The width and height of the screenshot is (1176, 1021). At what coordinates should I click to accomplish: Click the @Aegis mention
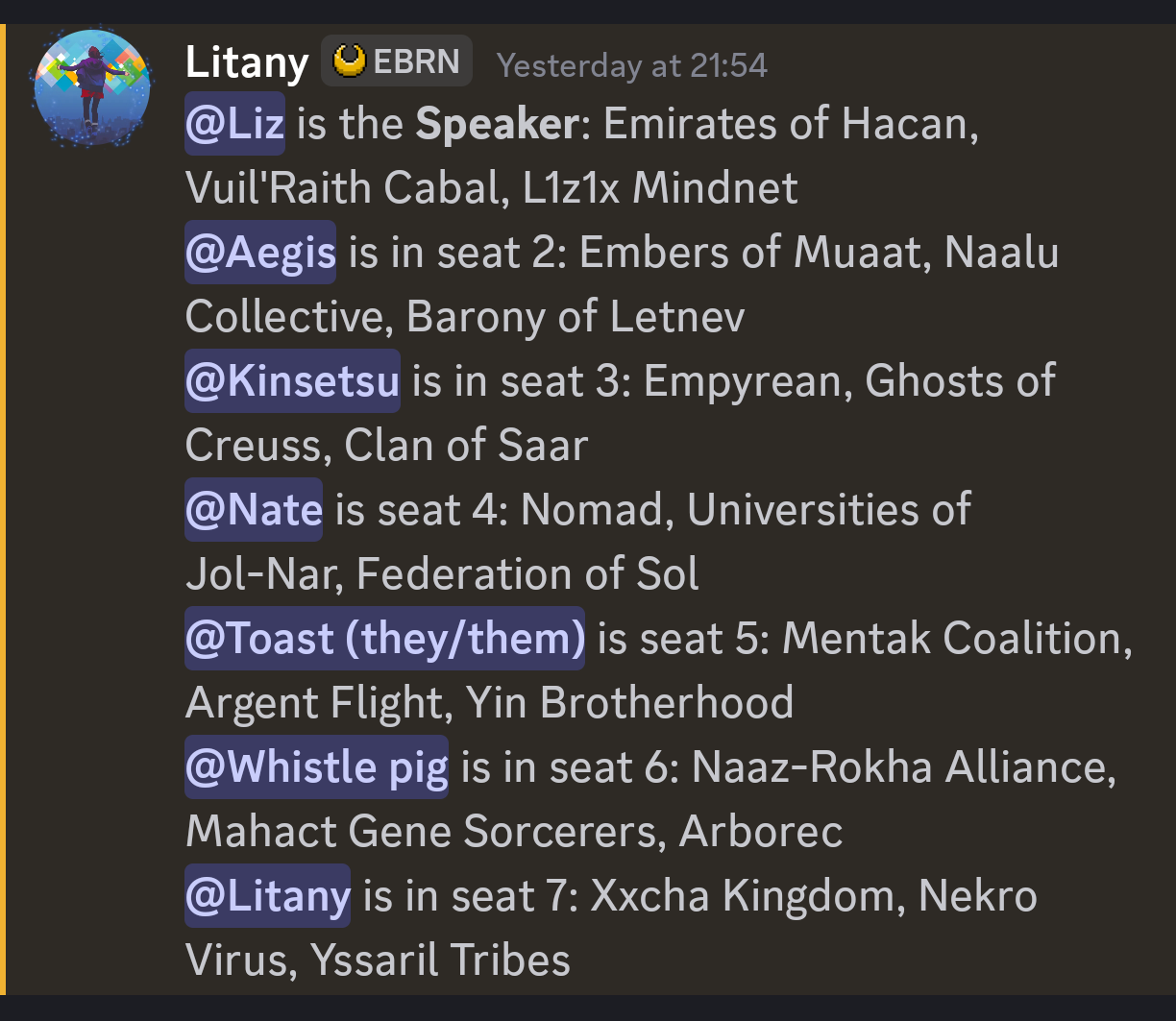click(x=260, y=253)
